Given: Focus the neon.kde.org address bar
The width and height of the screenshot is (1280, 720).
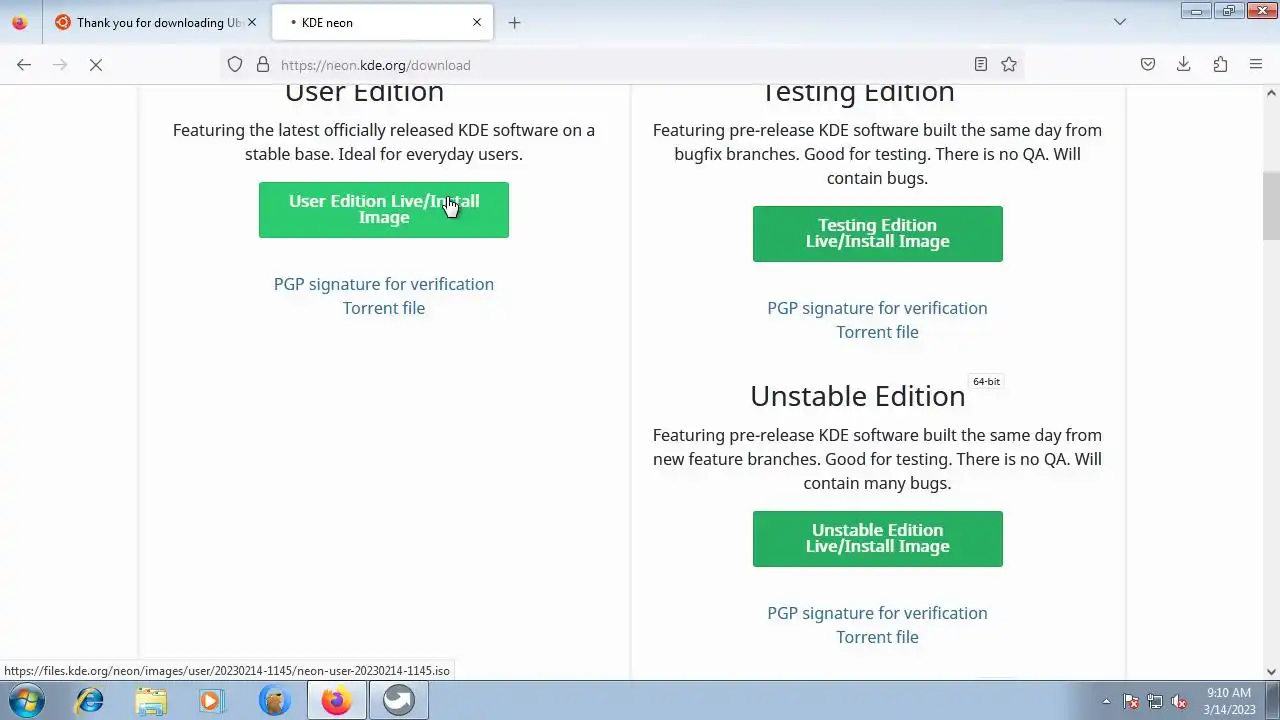Looking at the screenshot, I should coord(620,65).
